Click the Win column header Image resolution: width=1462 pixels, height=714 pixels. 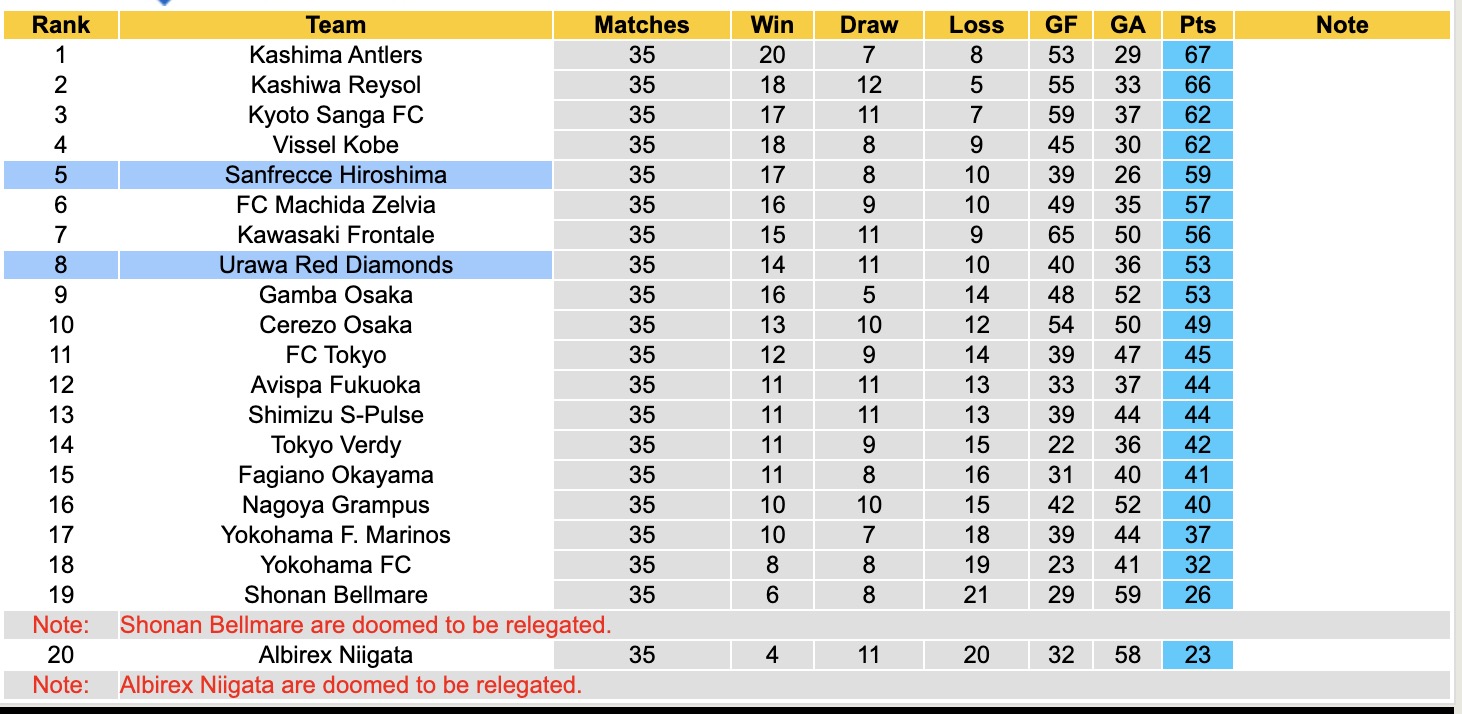point(772,25)
